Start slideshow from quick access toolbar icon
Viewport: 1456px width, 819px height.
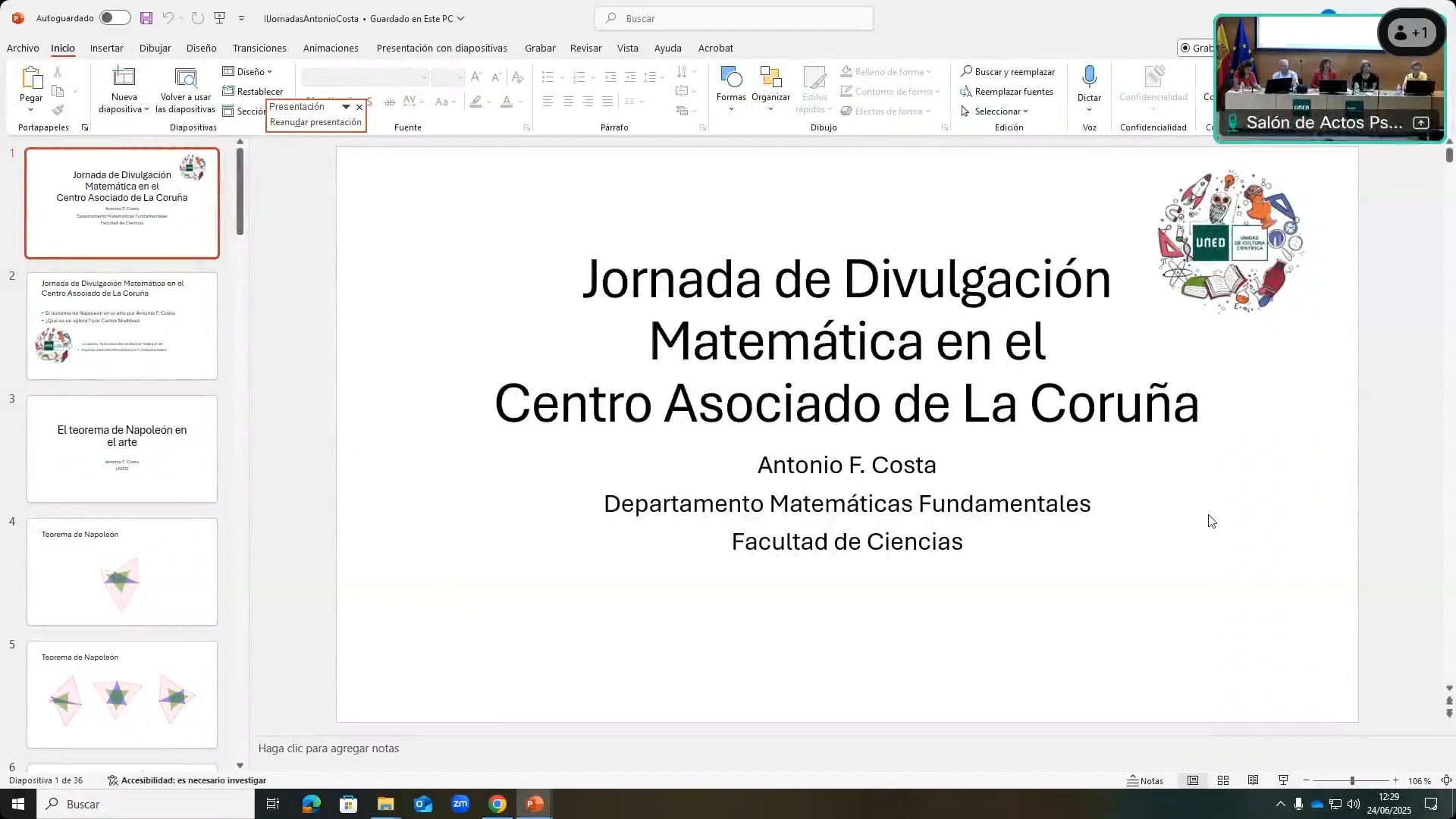point(220,18)
